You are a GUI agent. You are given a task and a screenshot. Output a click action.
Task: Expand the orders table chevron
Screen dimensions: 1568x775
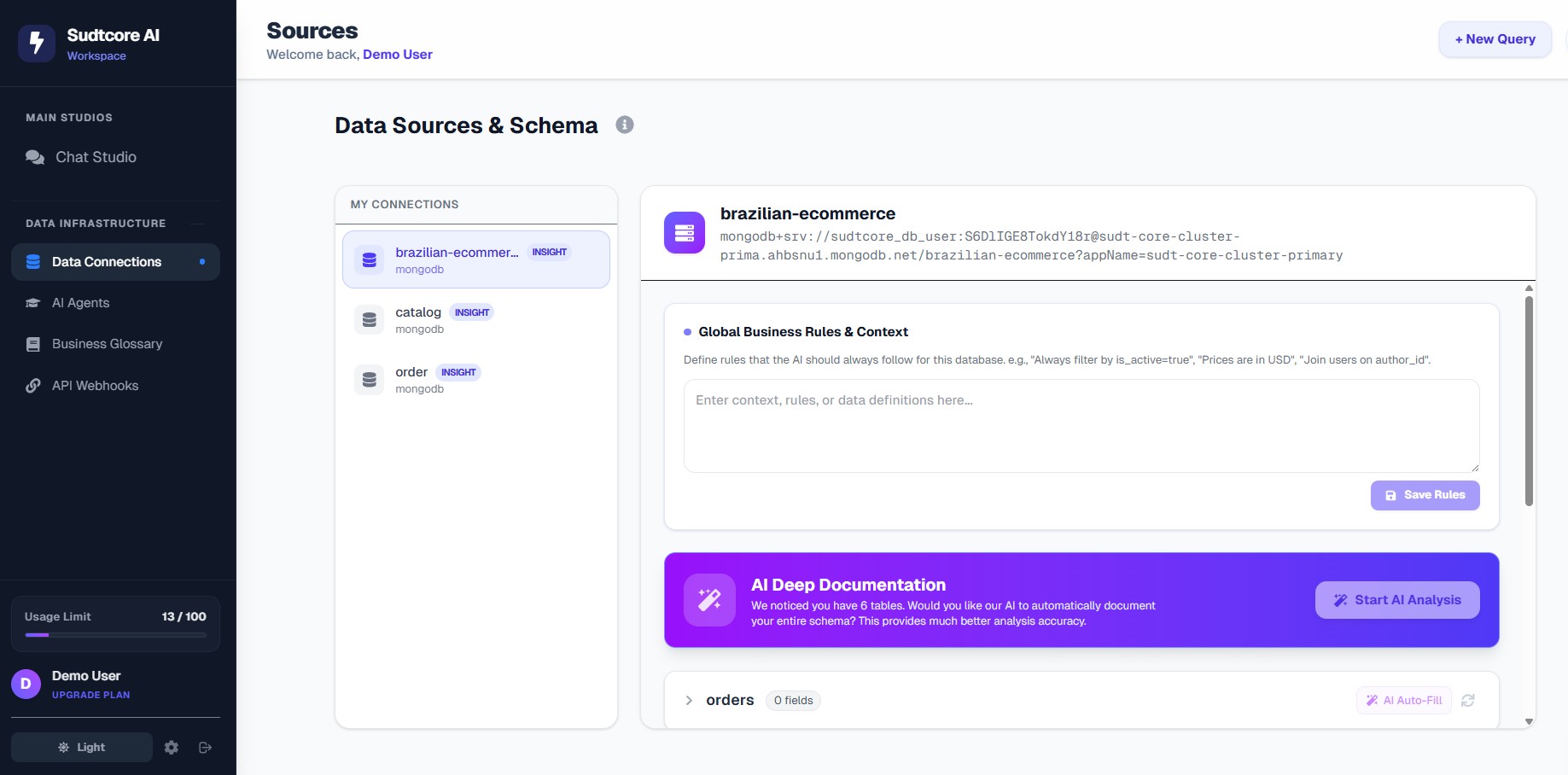[689, 701]
